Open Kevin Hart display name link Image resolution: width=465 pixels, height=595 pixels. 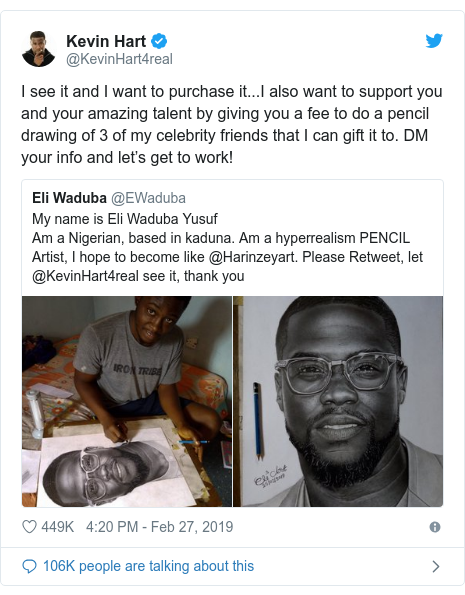tap(106, 41)
